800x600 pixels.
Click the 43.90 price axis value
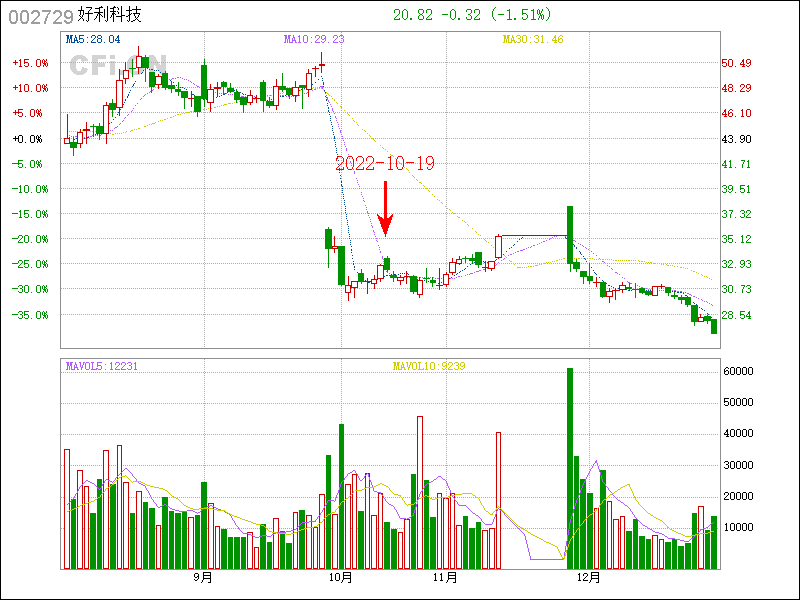[x=736, y=139]
